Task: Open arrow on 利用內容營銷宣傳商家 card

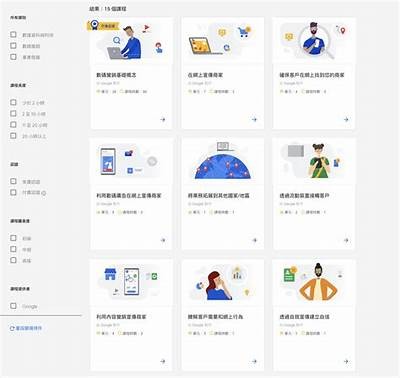Action: pos(163,361)
